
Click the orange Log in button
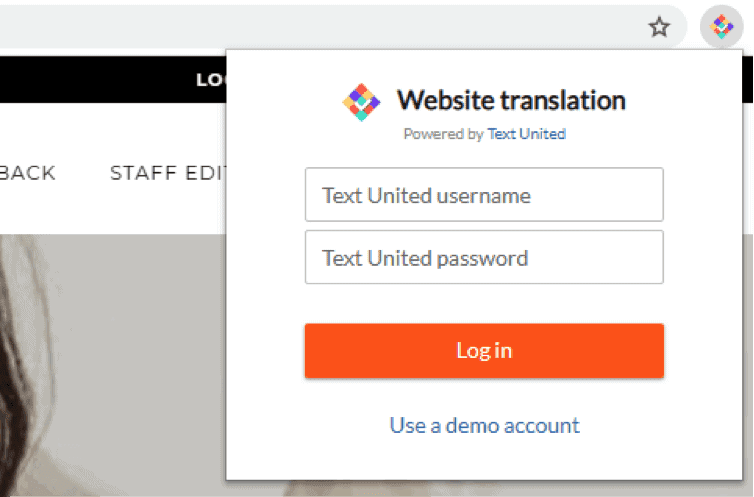pos(484,351)
